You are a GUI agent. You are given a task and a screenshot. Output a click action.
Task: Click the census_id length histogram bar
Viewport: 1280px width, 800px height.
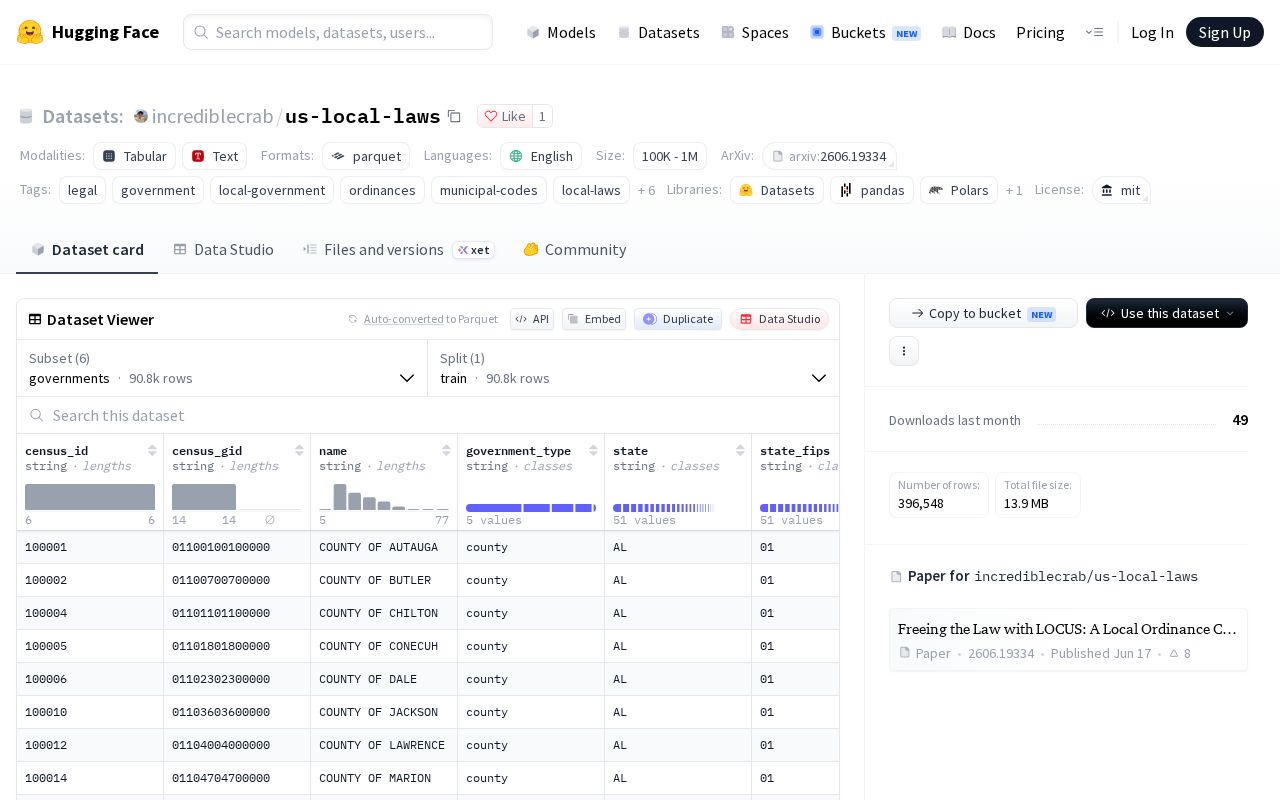90,497
